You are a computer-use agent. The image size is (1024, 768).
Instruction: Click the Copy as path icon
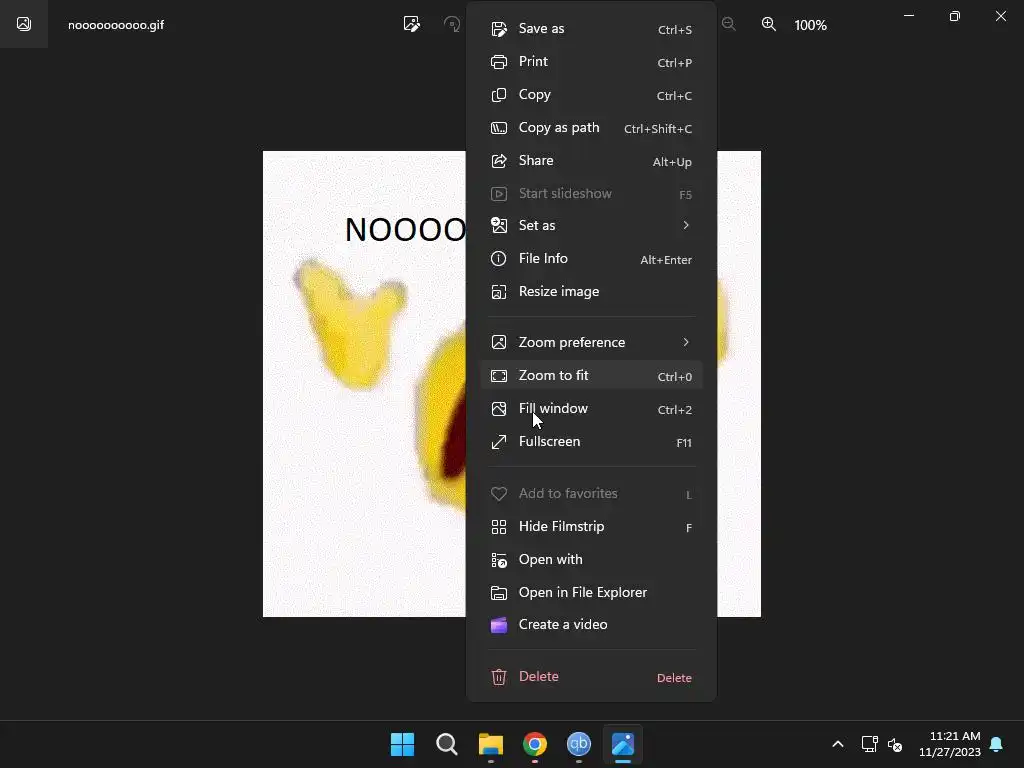click(x=499, y=128)
